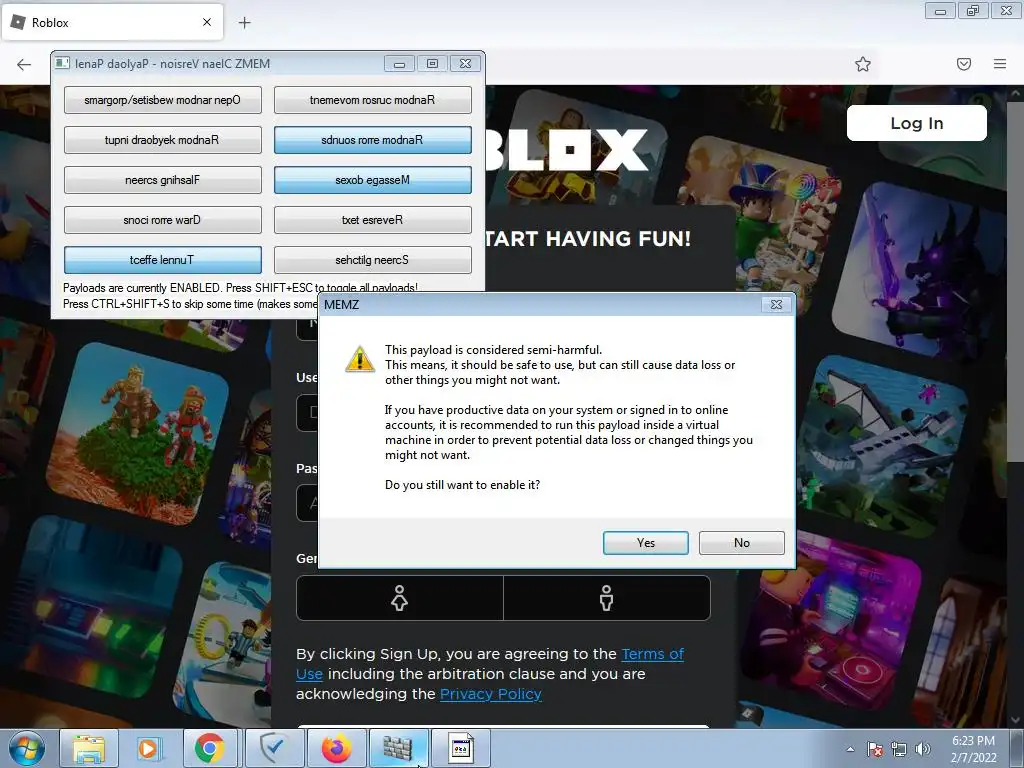Disable 'sexob egasseM' payload
The width and height of the screenshot is (1024, 768).
tap(372, 180)
